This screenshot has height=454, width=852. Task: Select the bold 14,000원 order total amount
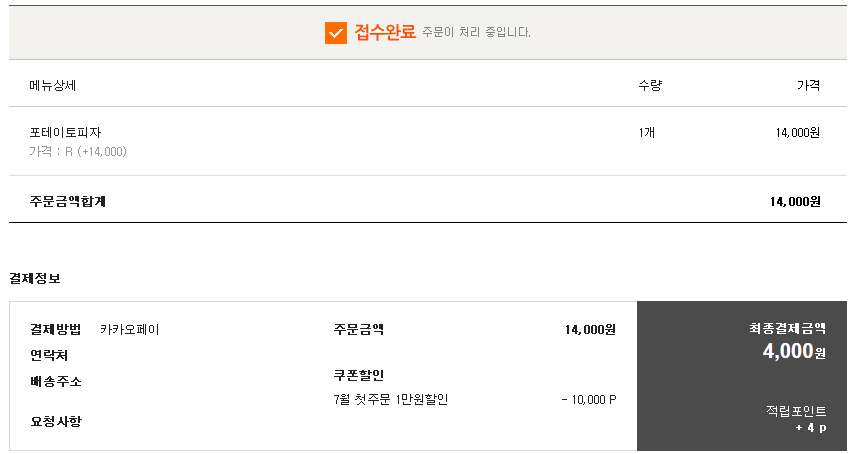point(795,201)
